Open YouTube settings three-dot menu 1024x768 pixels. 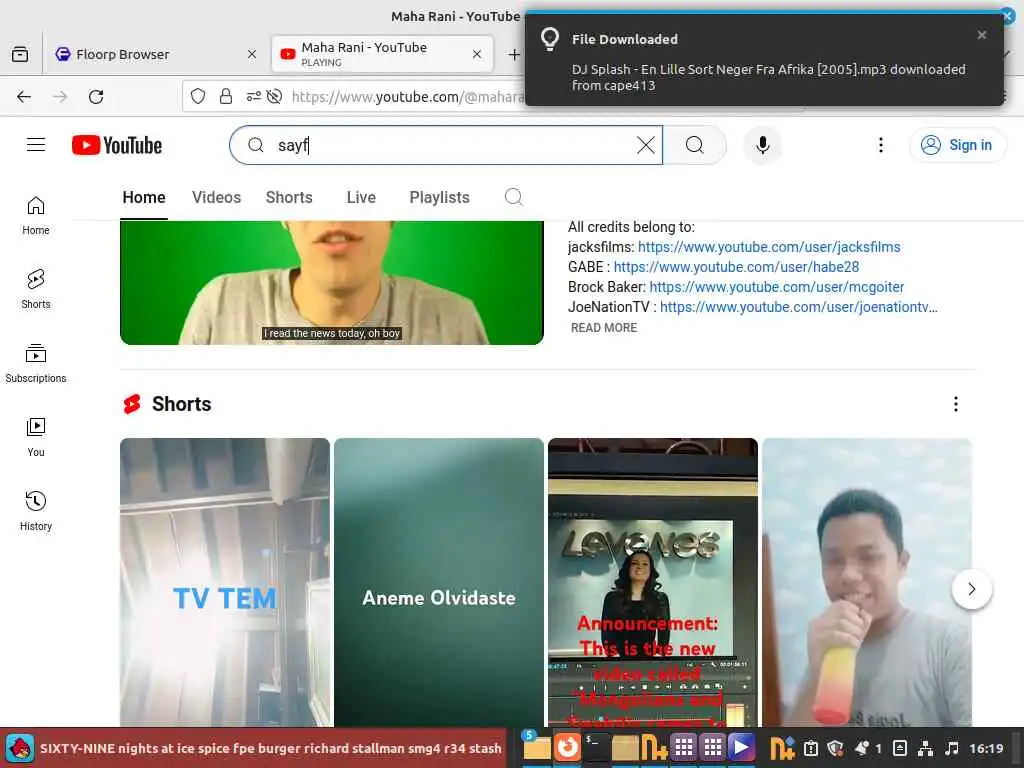[880, 145]
